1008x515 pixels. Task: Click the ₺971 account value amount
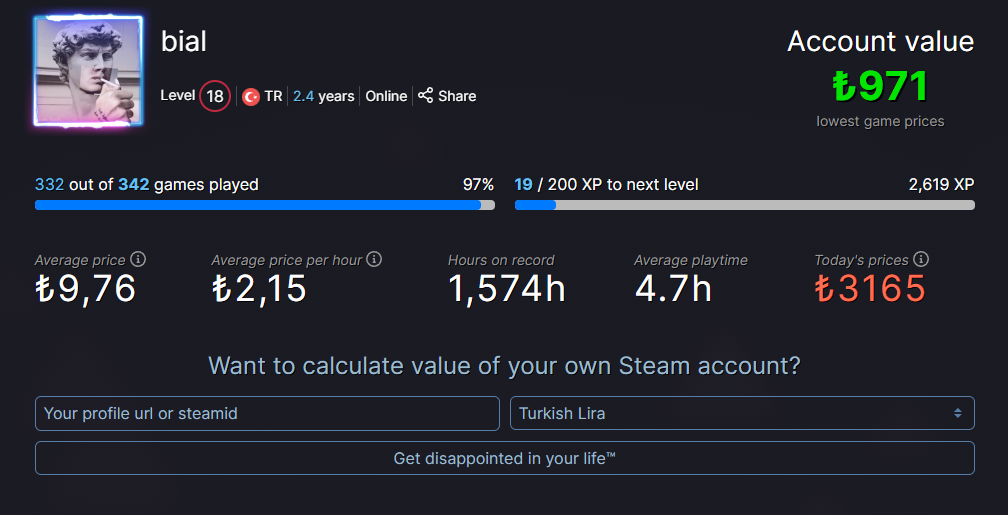tap(880, 87)
